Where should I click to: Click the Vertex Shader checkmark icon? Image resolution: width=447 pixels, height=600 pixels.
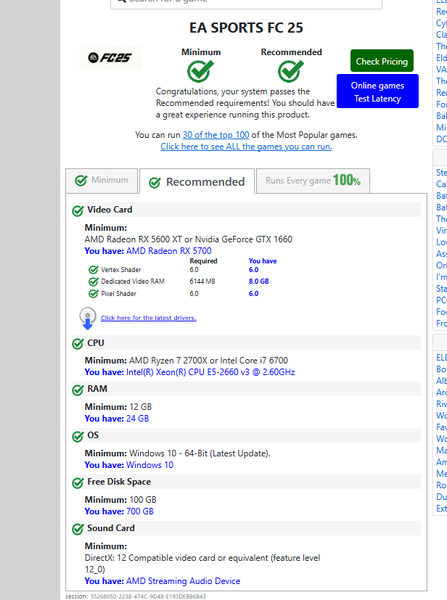pyautogui.click(x=93, y=270)
